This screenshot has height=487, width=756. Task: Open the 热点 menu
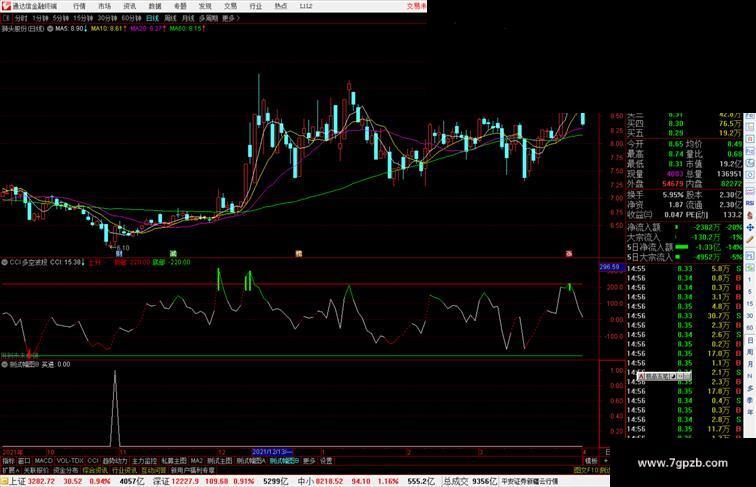[281, 6]
